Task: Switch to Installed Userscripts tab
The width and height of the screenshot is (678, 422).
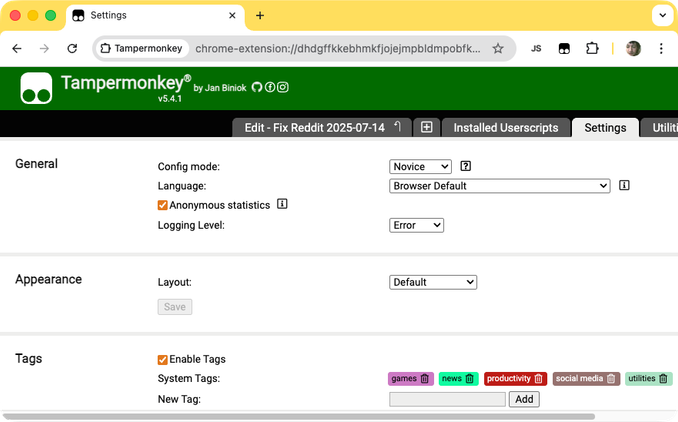Action: tap(506, 128)
